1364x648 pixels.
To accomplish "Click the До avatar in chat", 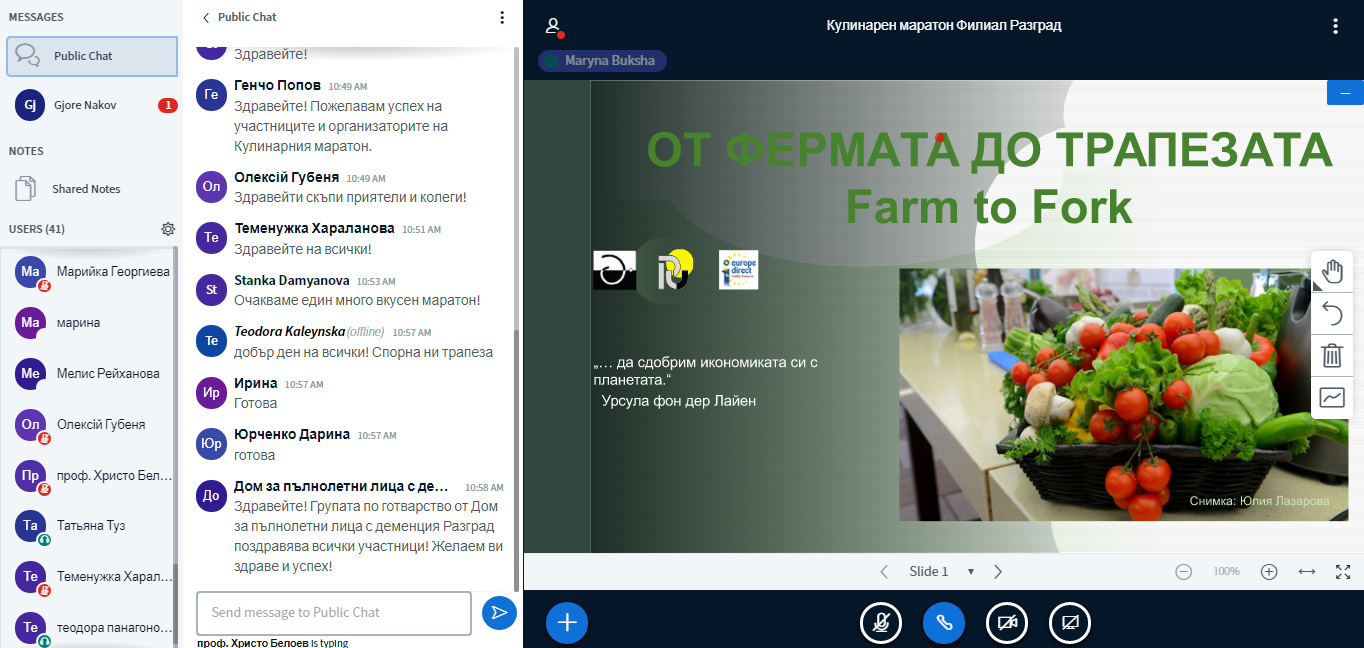I will (211, 495).
